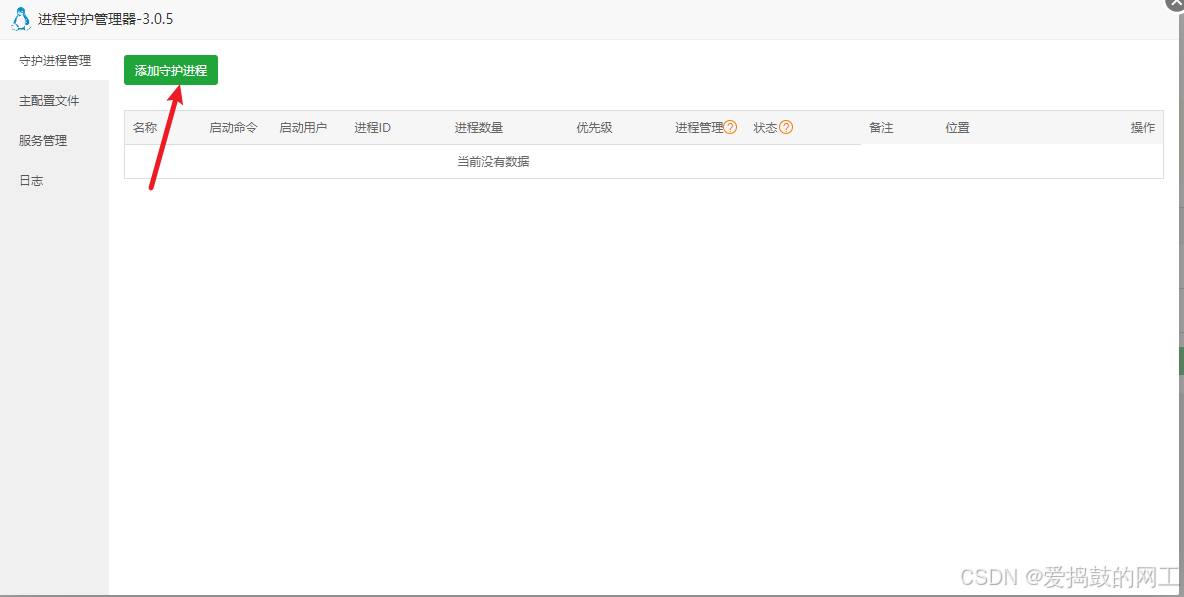This screenshot has width=1184, height=597.
Task: Click the 备注 column header
Action: (881, 128)
